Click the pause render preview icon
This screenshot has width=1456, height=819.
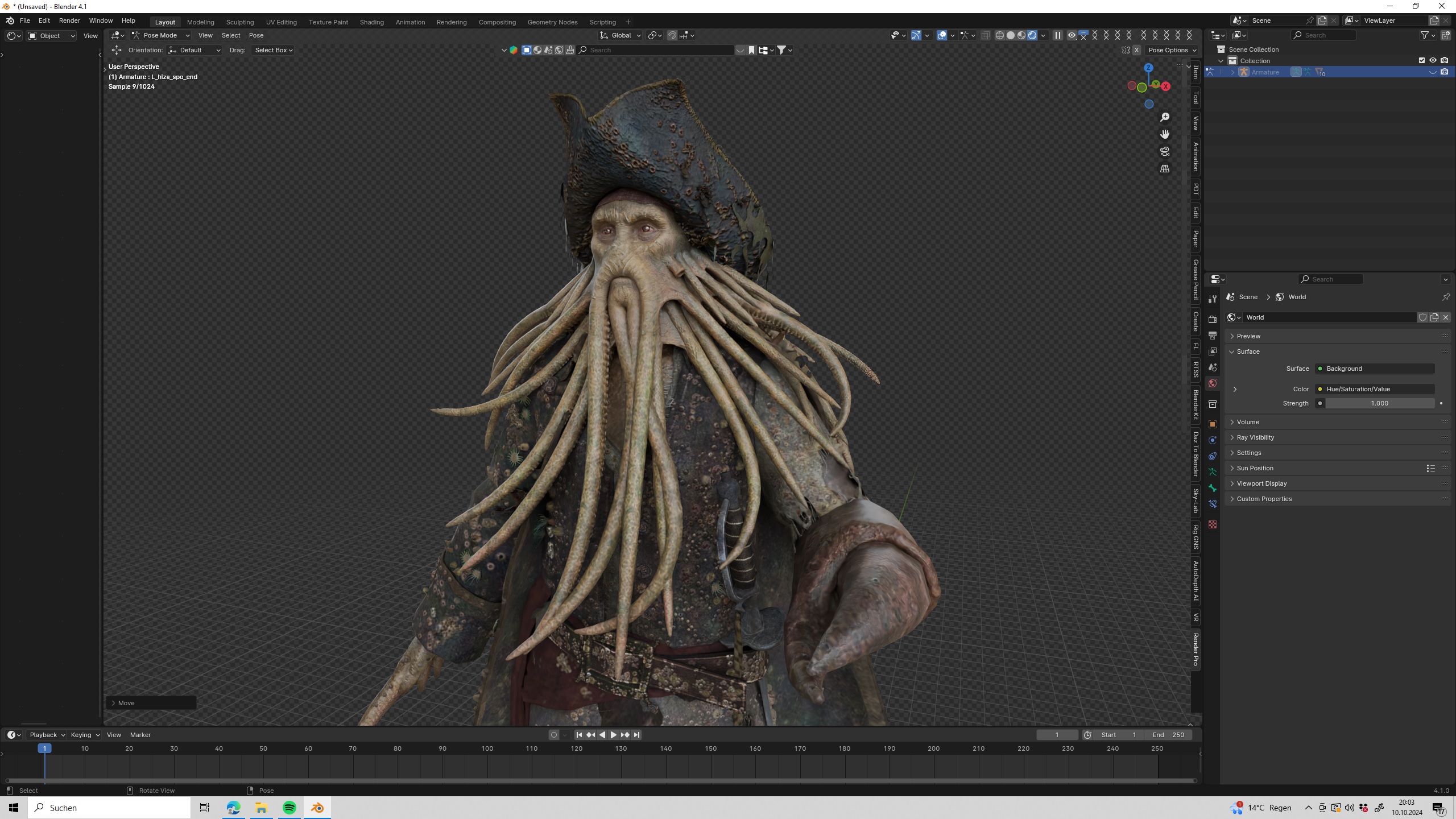(x=1057, y=35)
